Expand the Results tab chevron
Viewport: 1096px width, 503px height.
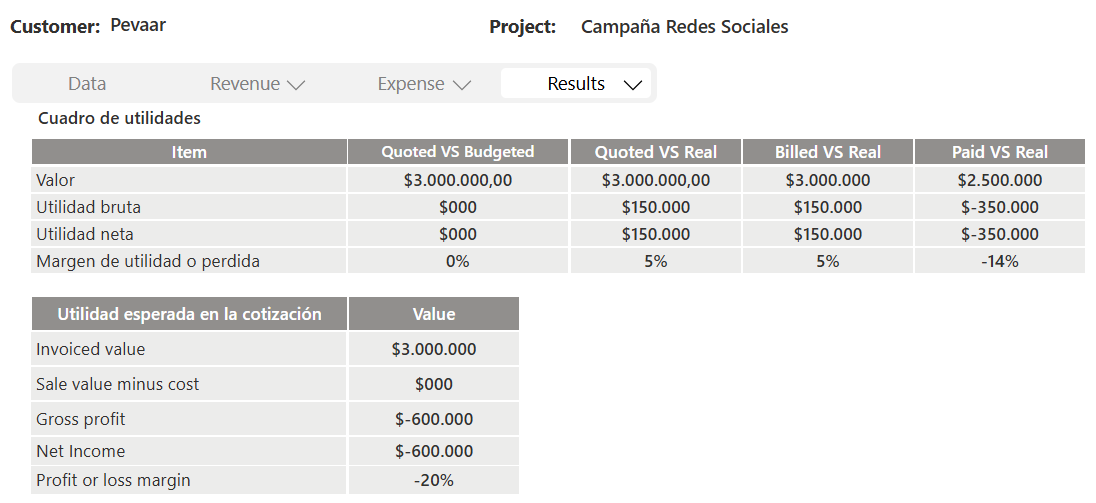(x=632, y=85)
